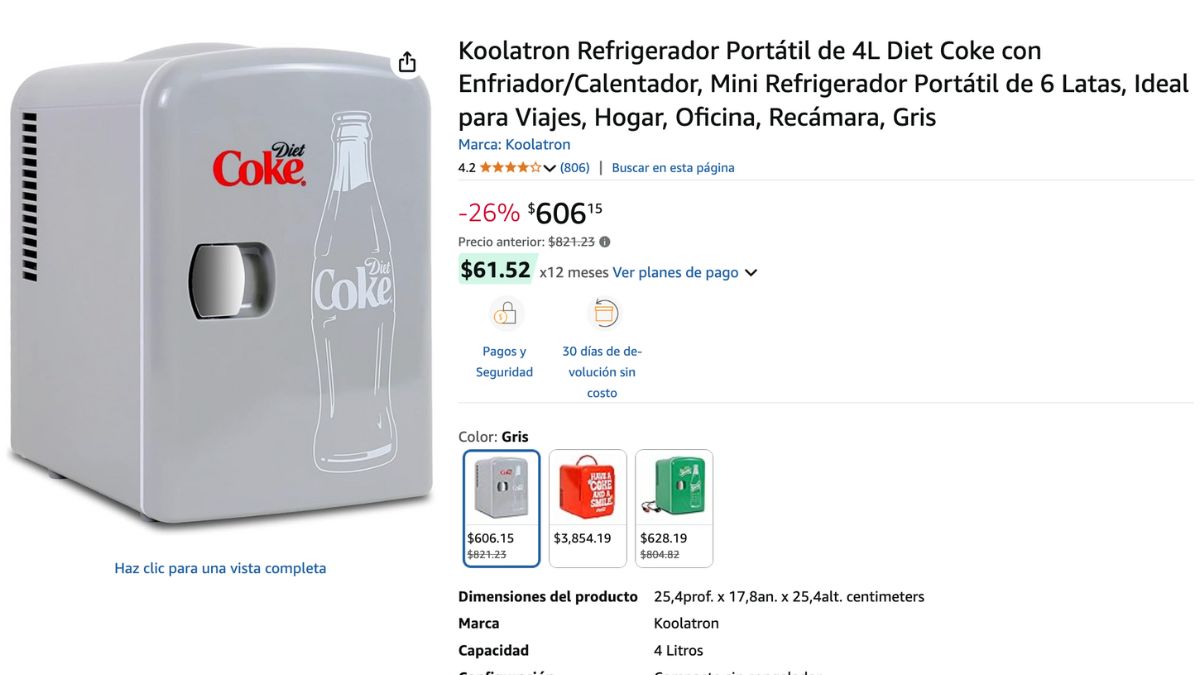Image resolution: width=1200 pixels, height=675 pixels.
Task: Click Haz clic para una vista completa
Action: pyautogui.click(x=220, y=568)
